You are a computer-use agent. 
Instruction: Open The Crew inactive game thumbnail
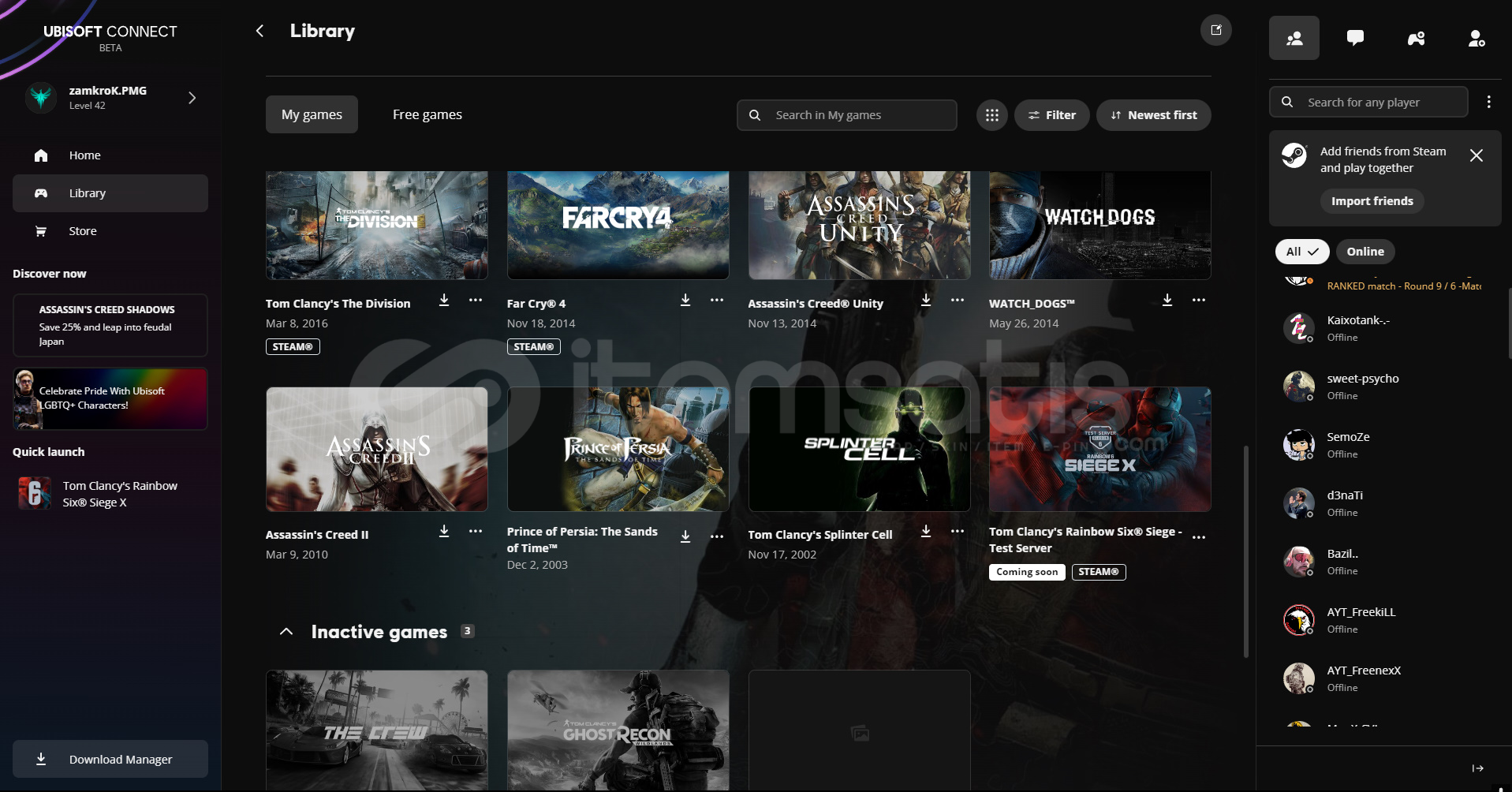pos(377,730)
